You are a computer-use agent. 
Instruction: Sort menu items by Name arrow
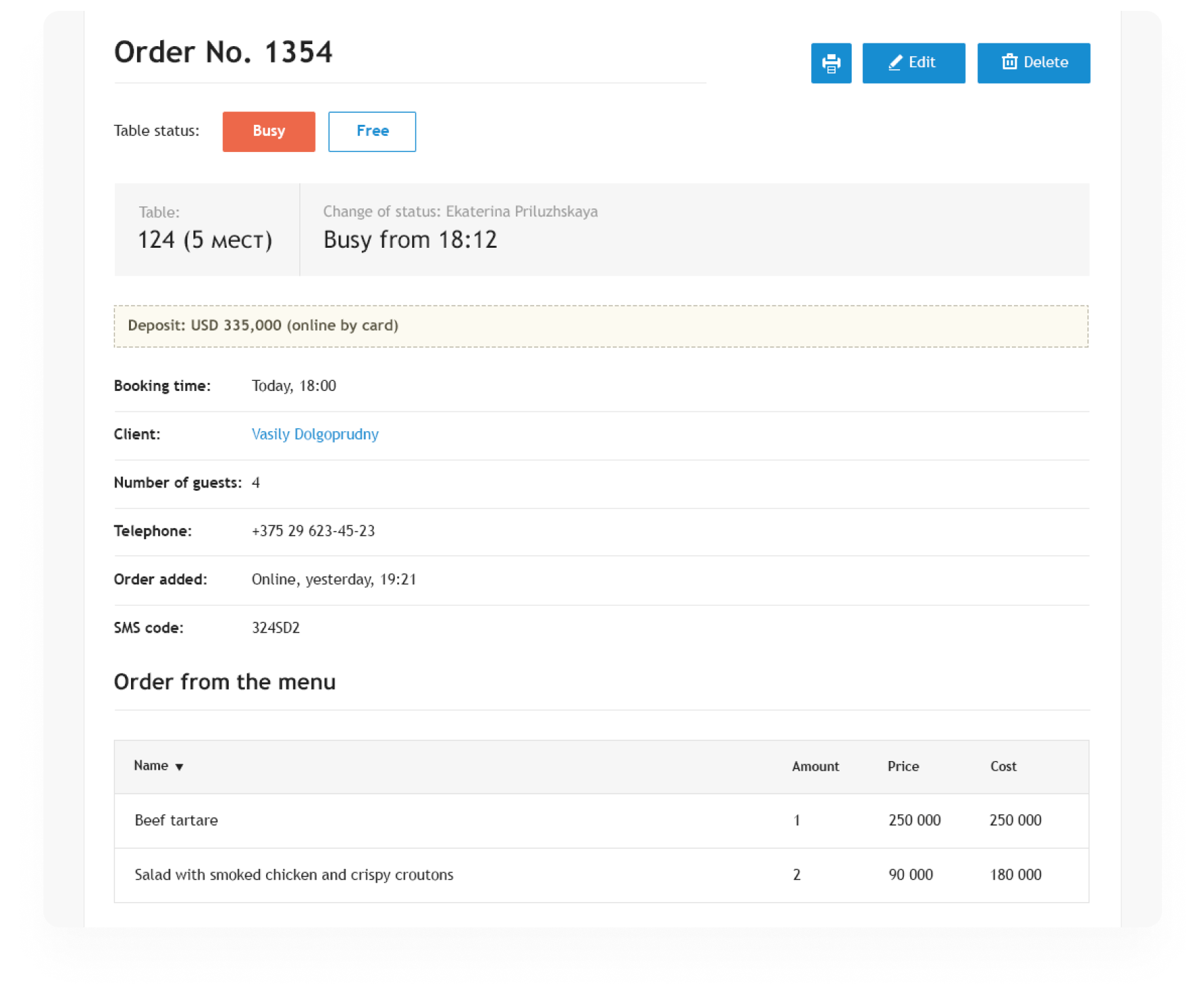[x=179, y=767]
